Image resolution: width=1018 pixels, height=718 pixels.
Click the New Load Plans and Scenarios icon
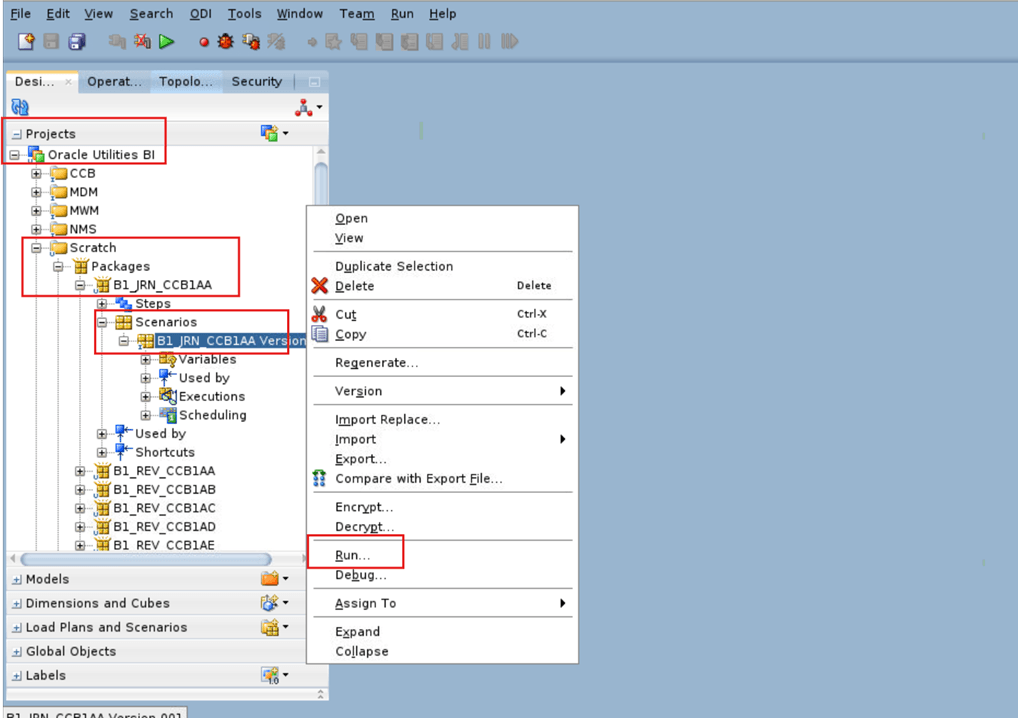click(x=271, y=627)
